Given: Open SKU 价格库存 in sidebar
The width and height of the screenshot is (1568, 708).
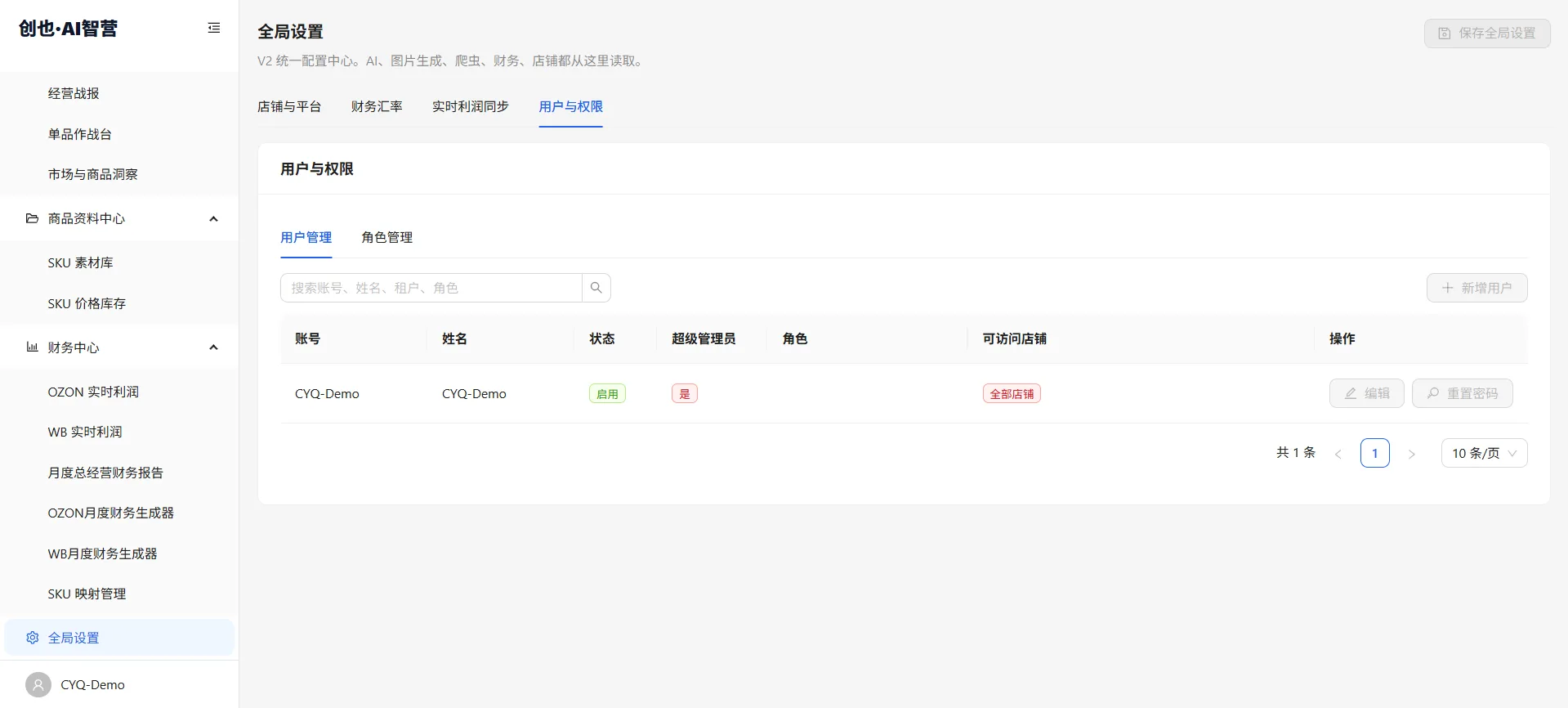Looking at the screenshot, I should pos(119,303).
